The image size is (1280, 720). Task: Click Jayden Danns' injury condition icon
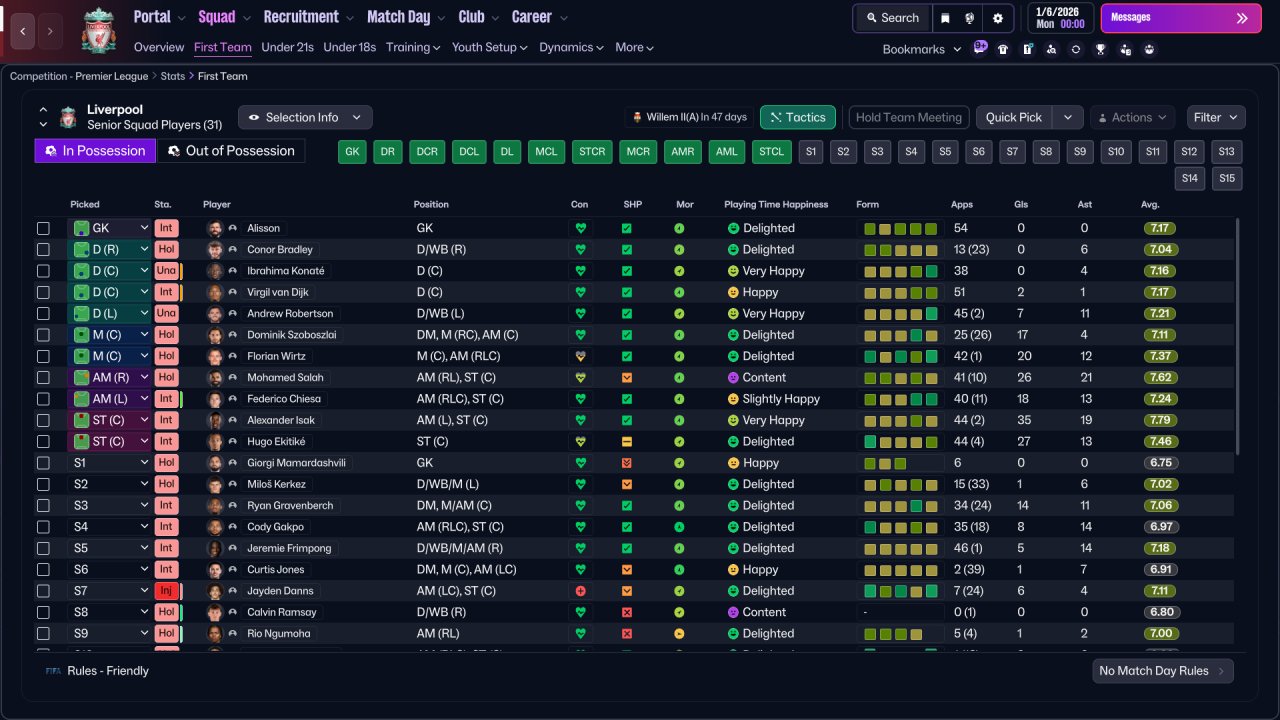[580, 591]
